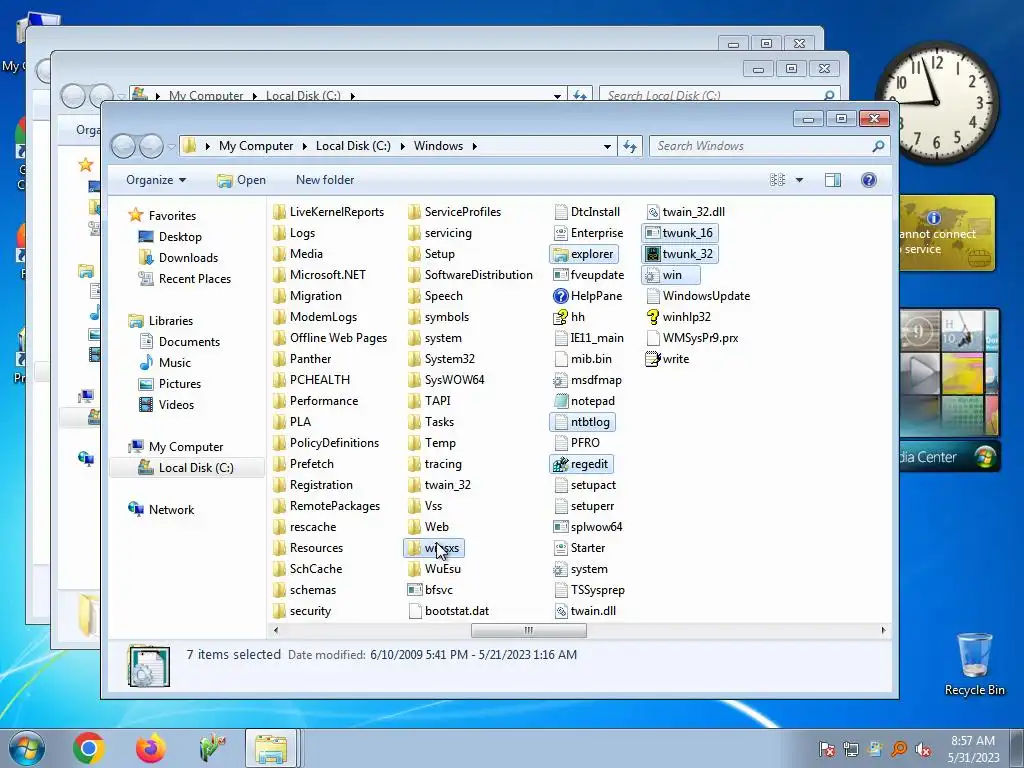Click the search magnifier in Search Windows

pos(878,146)
